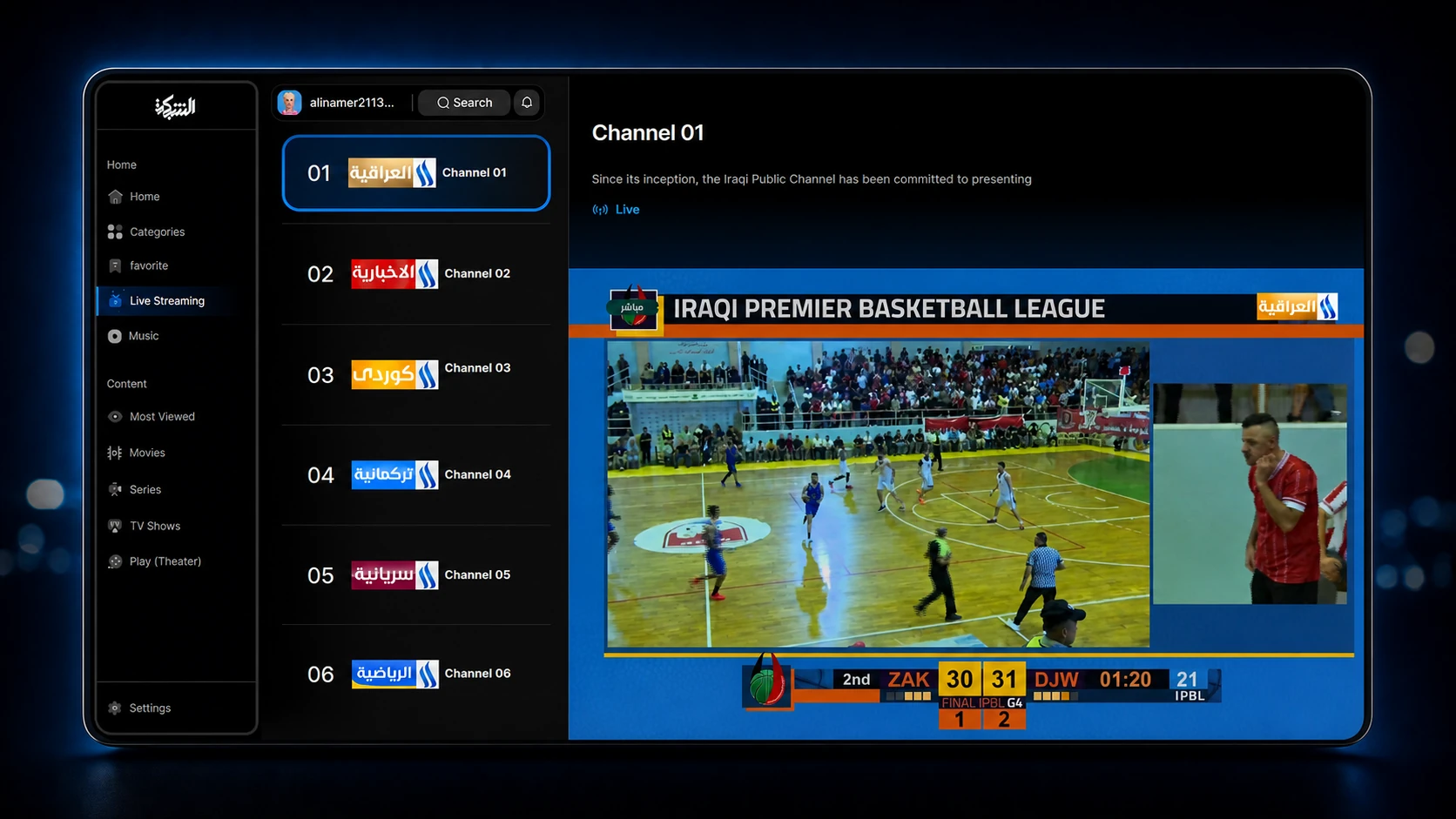Viewport: 1456px width, 819px height.
Task: Click the ZAK team score 30
Action: (x=960, y=679)
